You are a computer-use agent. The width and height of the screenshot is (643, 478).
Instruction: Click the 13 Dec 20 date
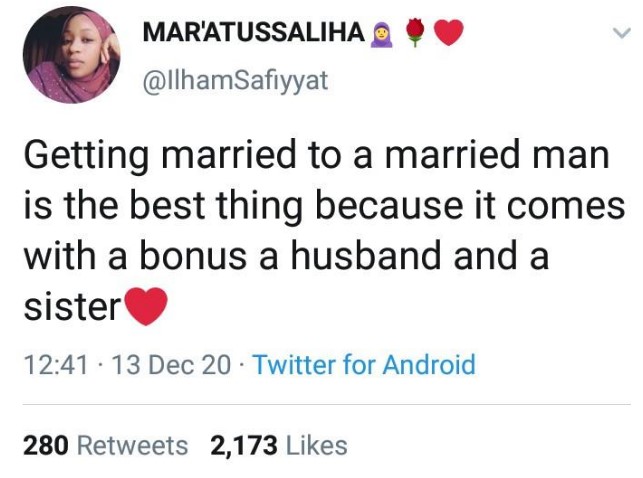(159, 365)
